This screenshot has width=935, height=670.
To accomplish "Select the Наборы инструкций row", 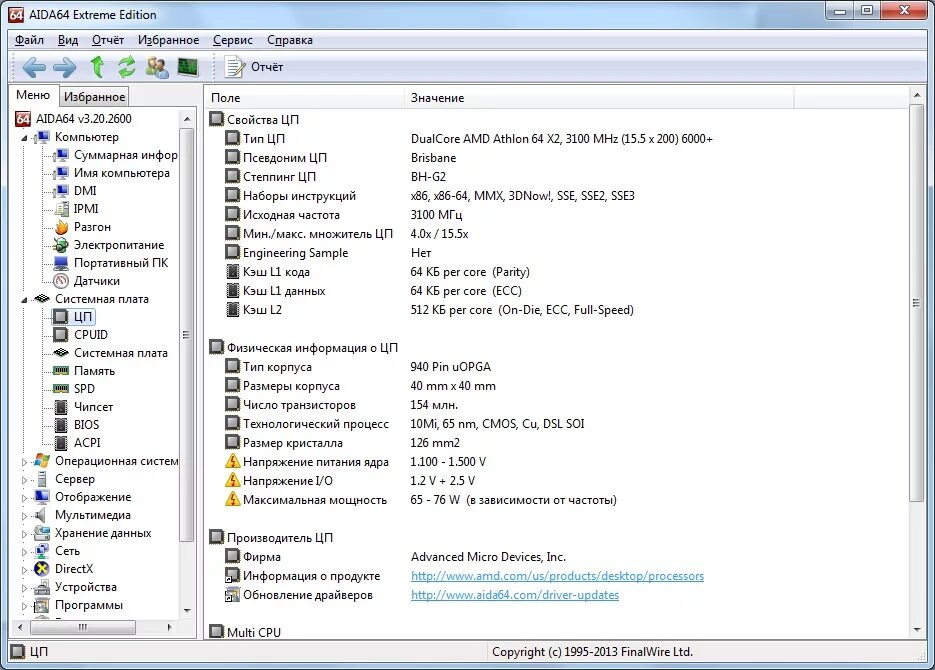I will pos(430,196).
